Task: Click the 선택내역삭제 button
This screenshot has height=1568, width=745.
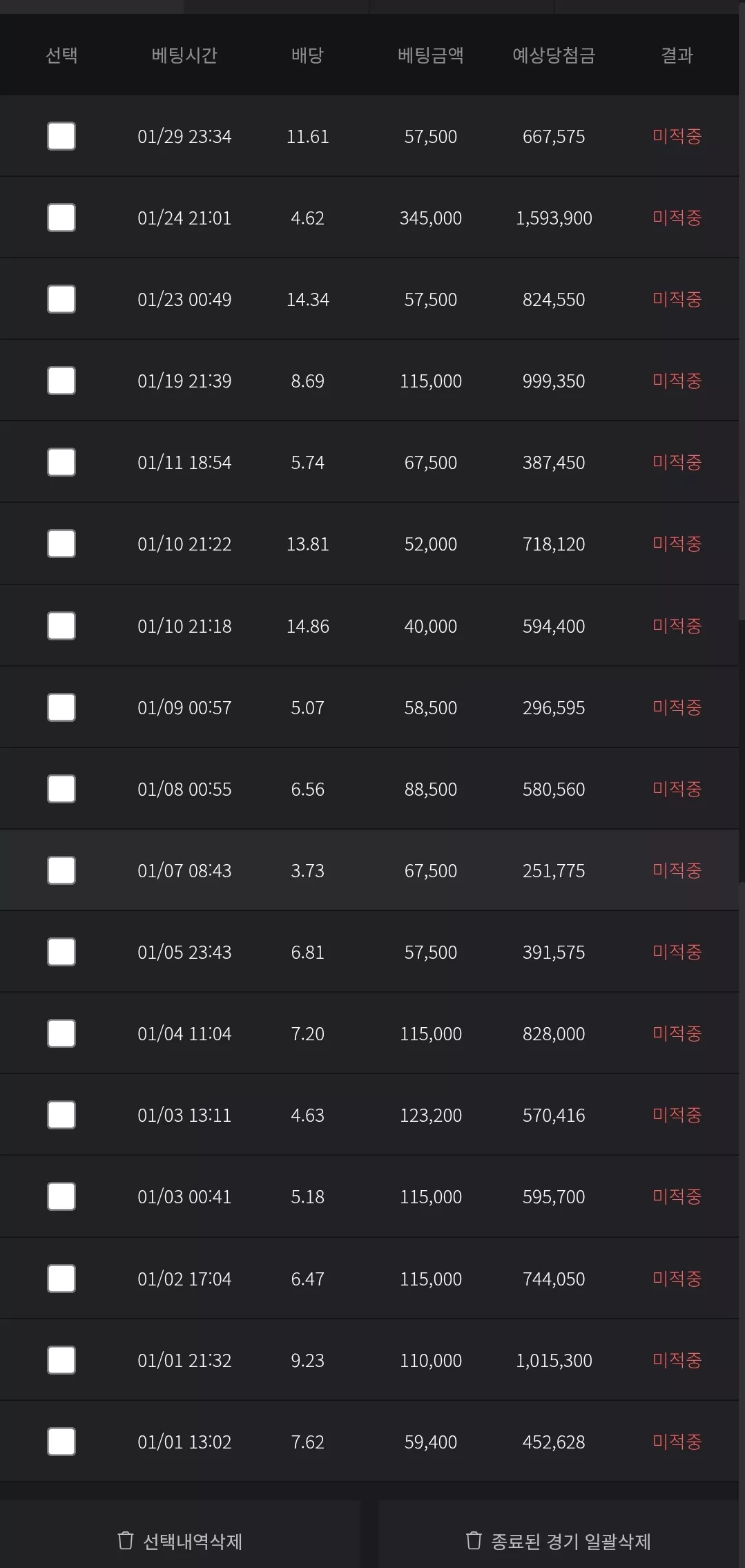Action: click(x=180, y=1540)
